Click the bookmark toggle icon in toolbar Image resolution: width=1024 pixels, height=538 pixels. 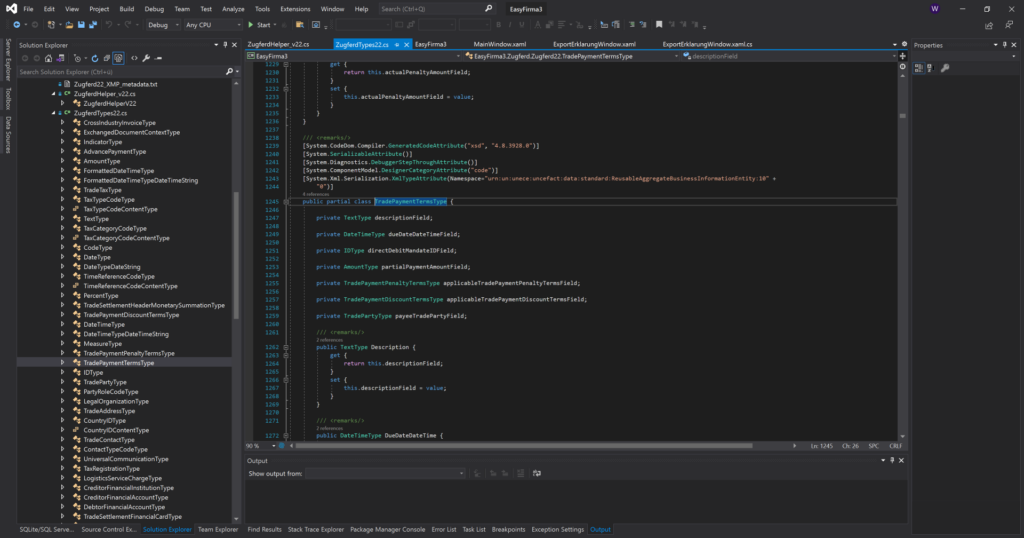[659, 25]
